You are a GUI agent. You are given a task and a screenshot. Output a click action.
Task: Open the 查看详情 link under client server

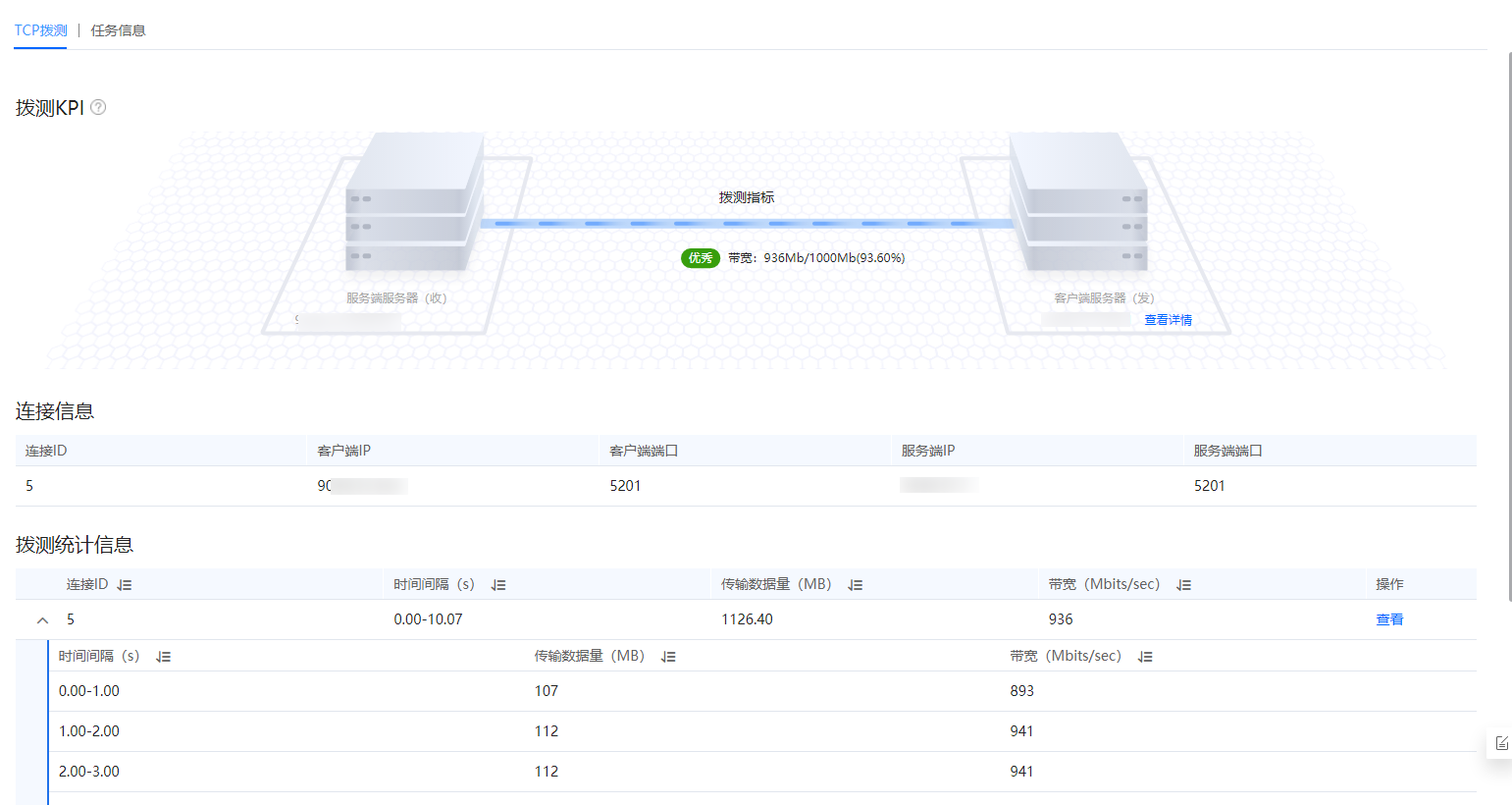(1168, 320)
